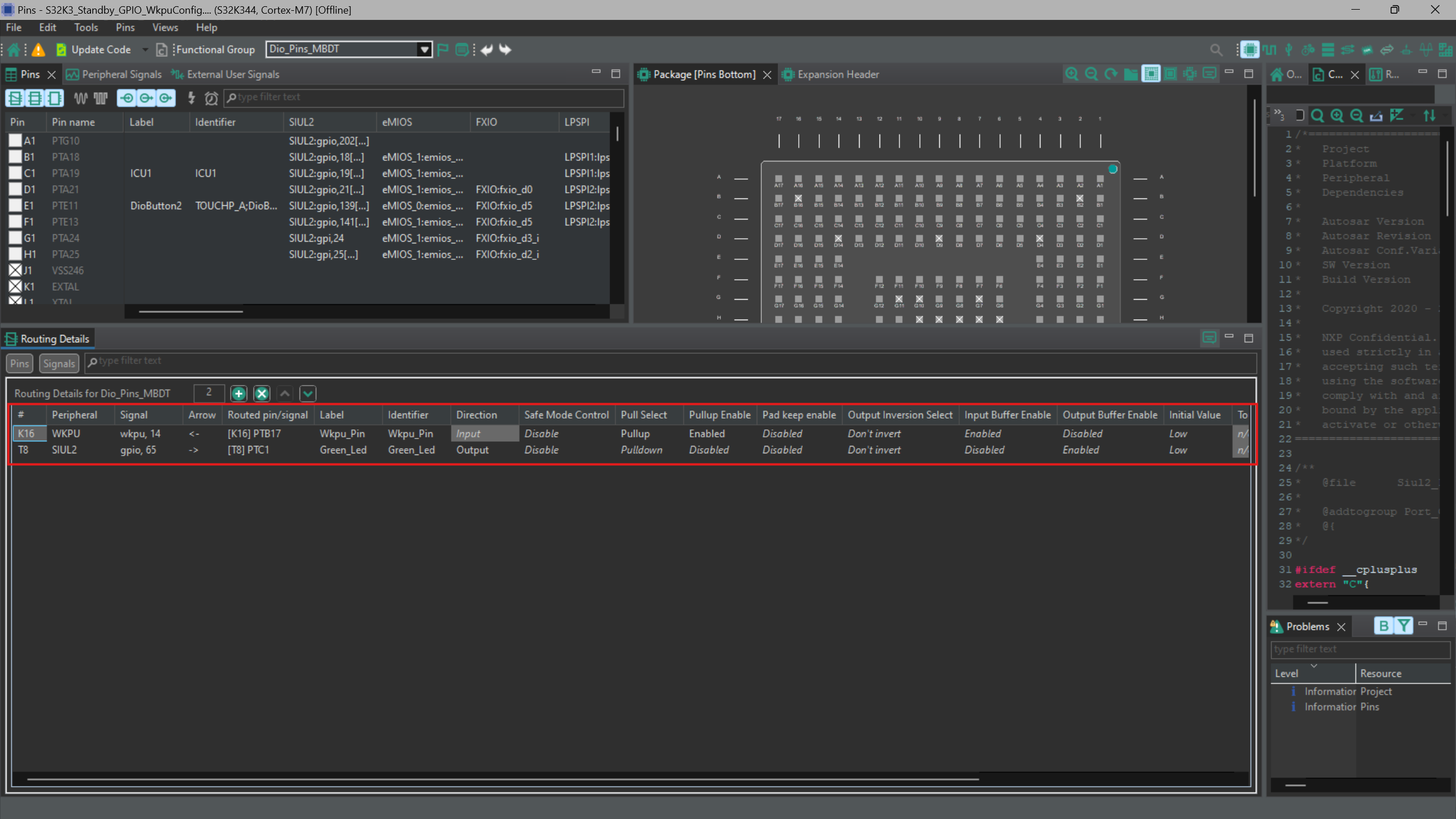Screen dimensions: 1456x819
Task: Zoom in on the package view
Action: (x=1071, y=74)
